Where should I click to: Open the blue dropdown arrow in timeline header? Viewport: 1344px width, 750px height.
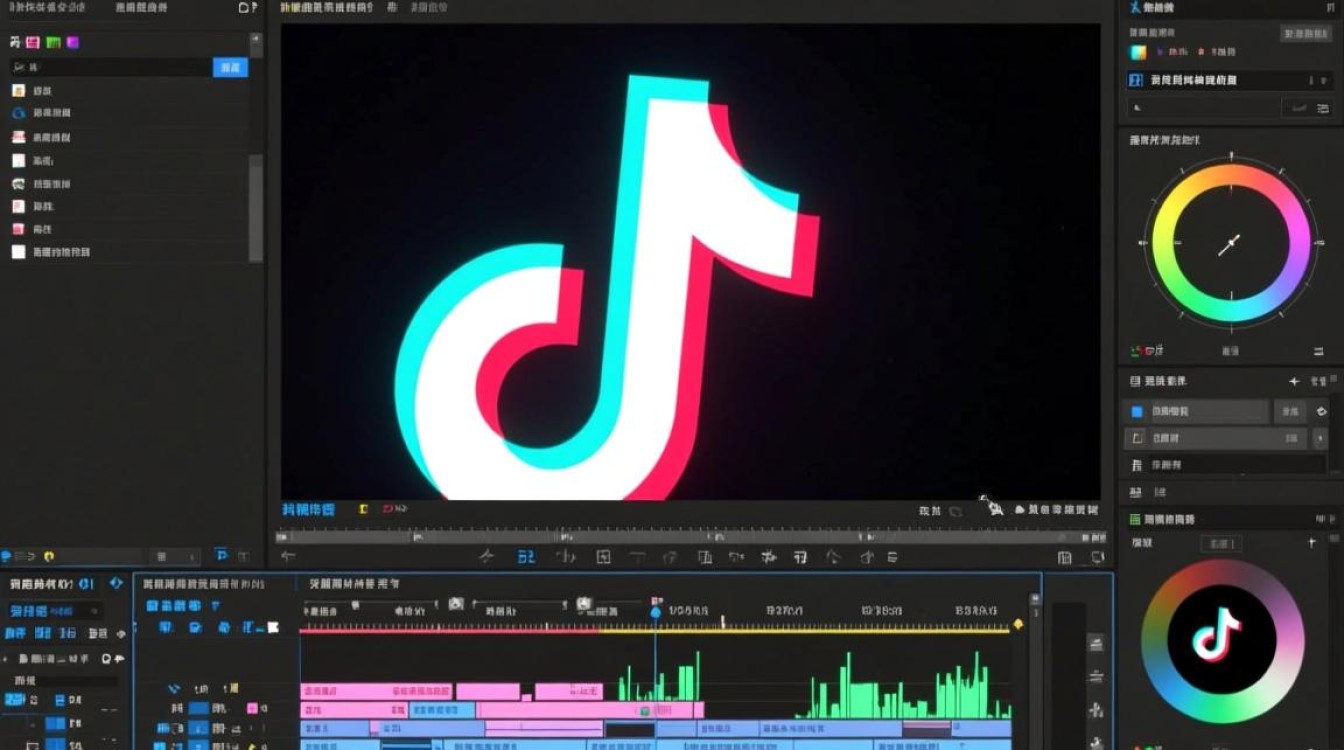point(216,606)
